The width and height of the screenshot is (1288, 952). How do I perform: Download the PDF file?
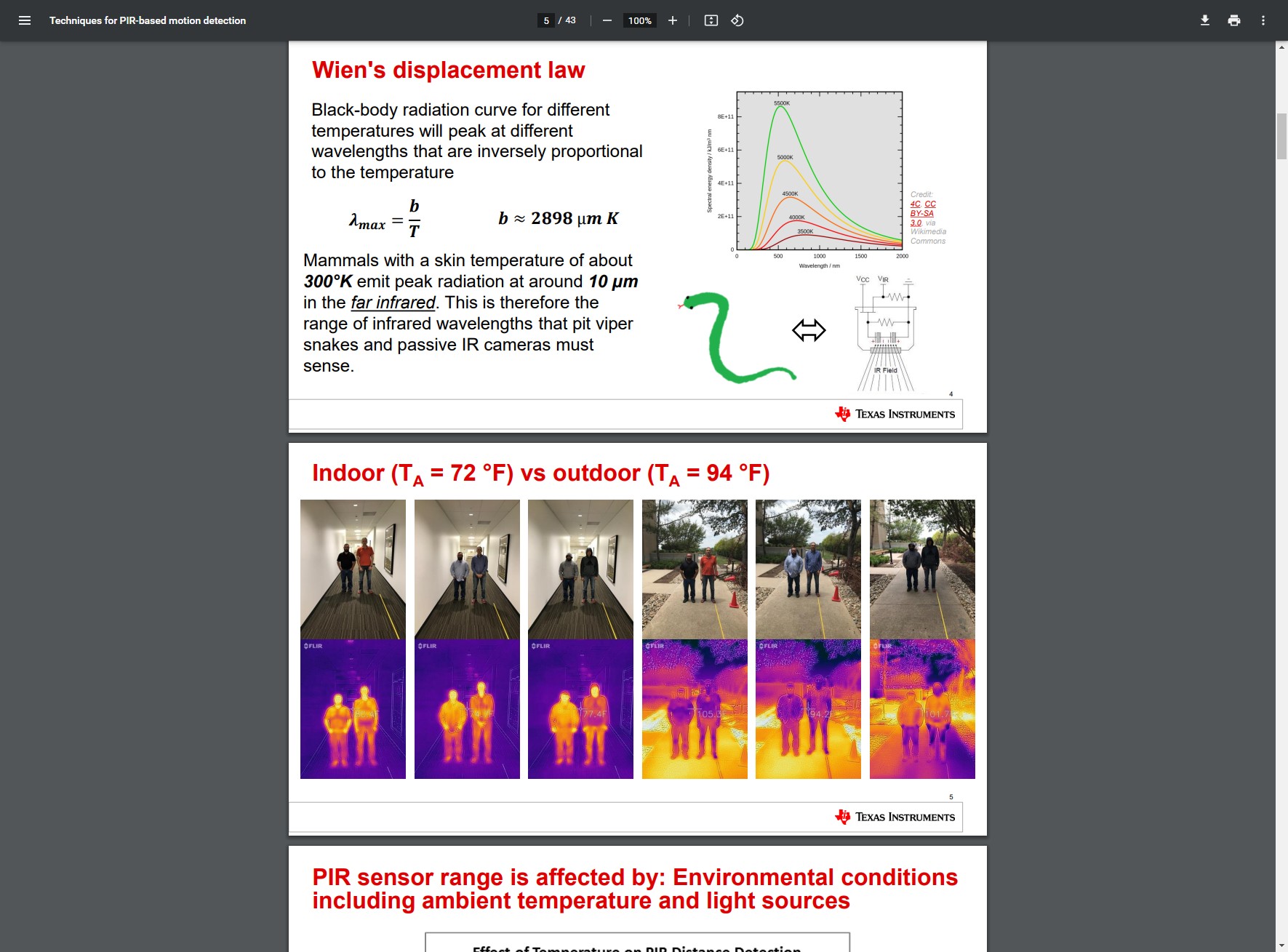coord(1204,20)
